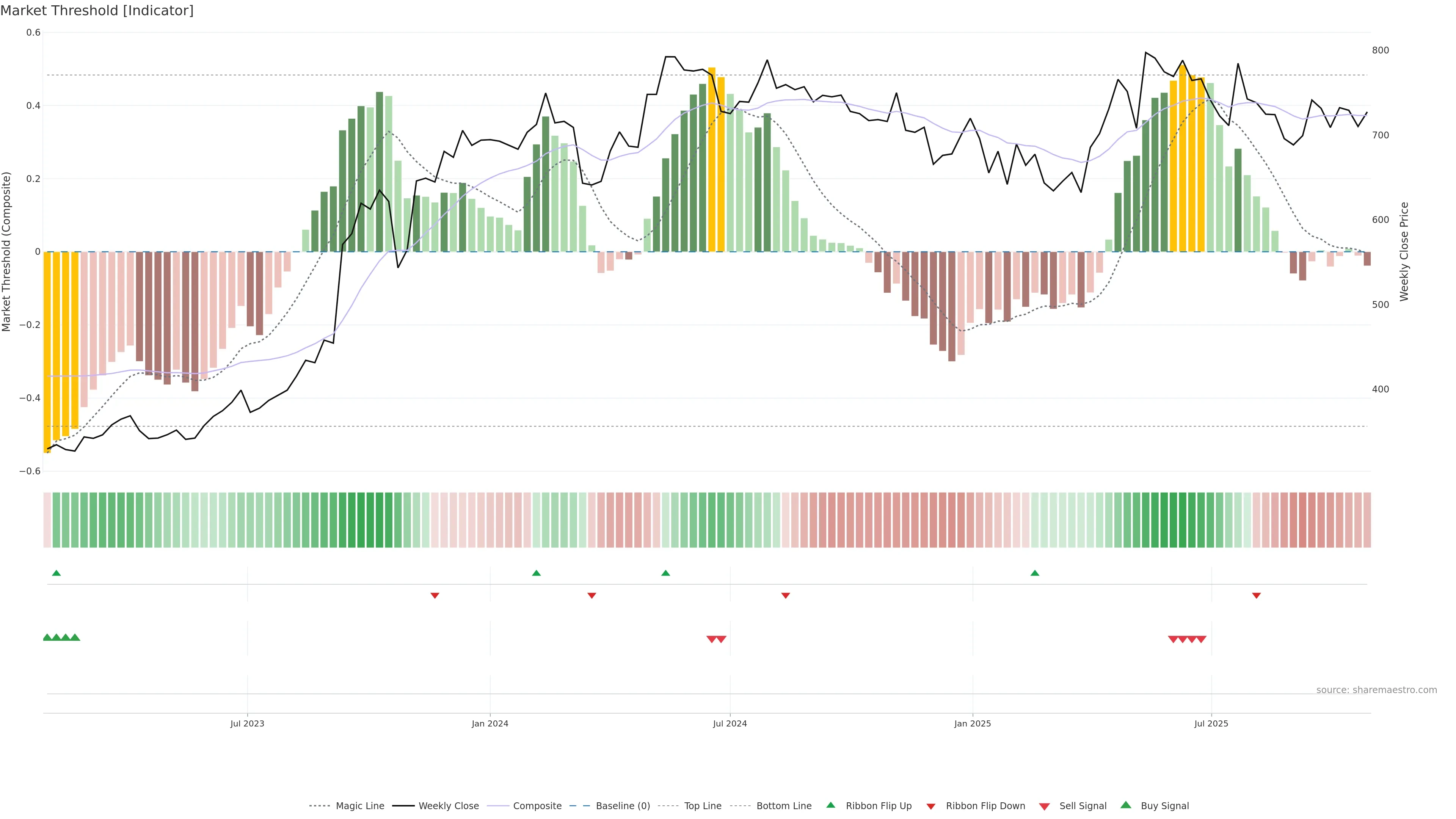Click the first green buy signal triangle
The height and width of the screenshot is (819, 1456).
coord(47,637)
